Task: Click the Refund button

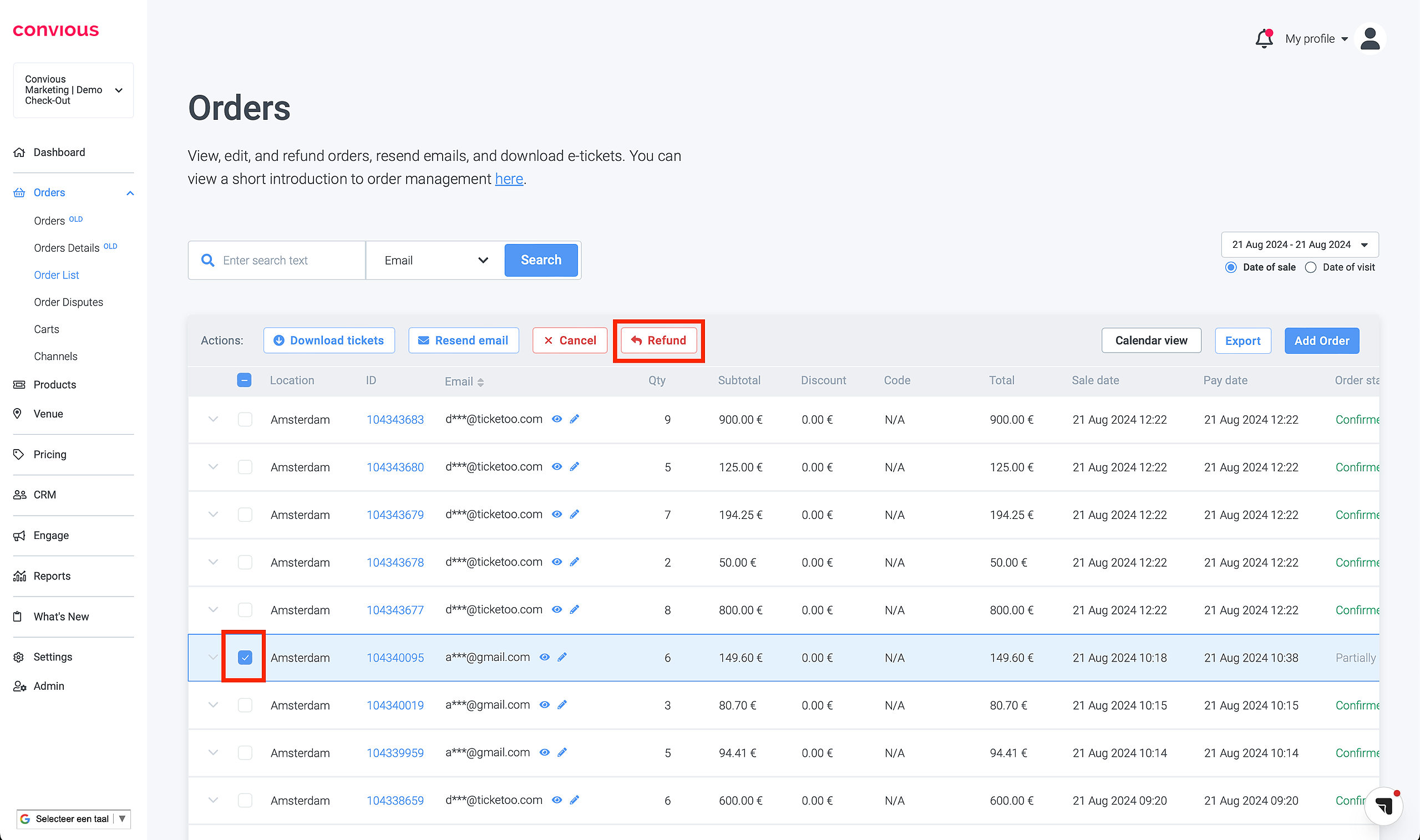Action: (x=658, y=340)
